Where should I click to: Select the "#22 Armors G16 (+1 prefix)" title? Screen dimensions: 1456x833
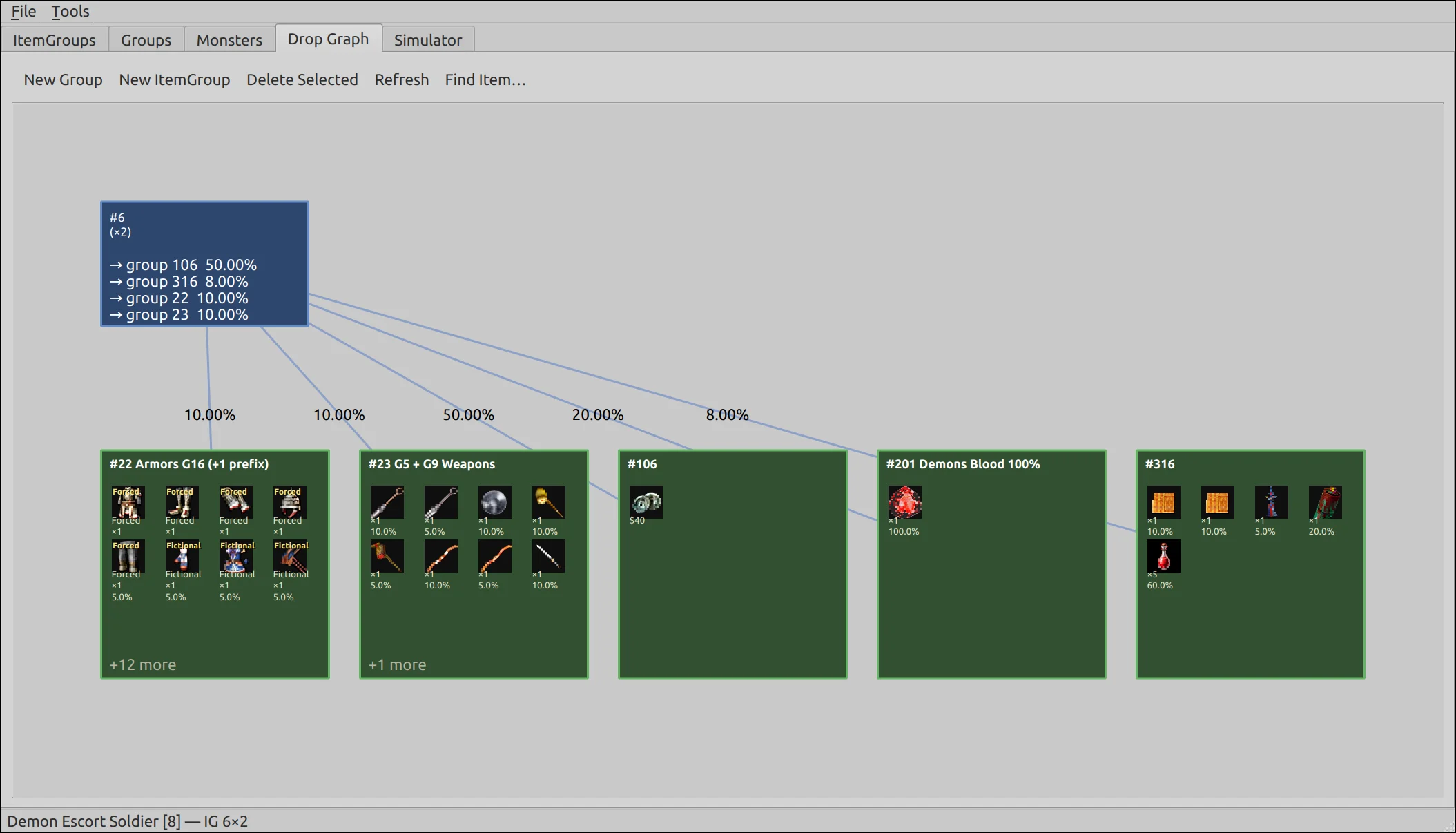(189, 464)
